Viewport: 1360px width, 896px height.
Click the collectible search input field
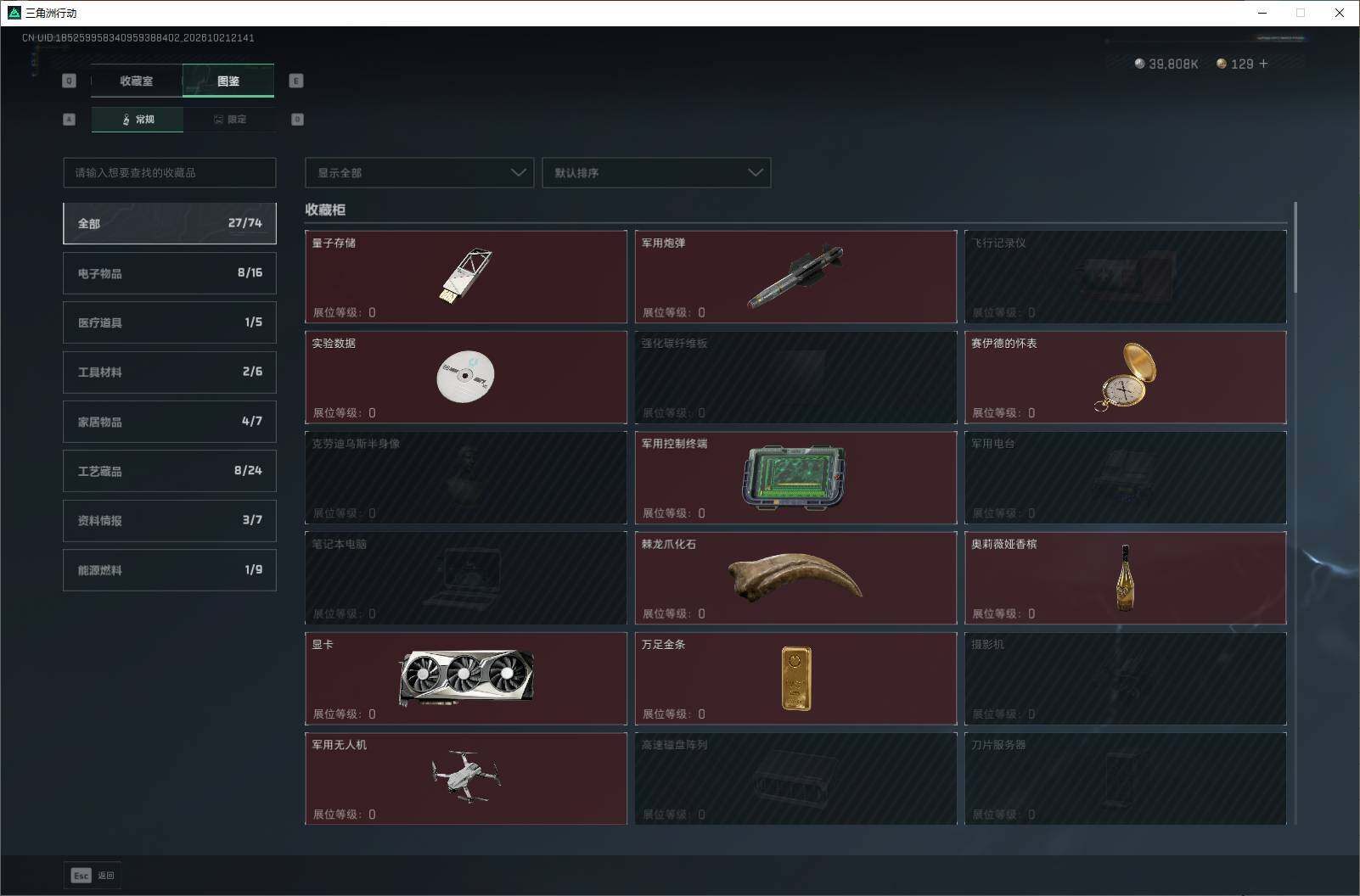tap(170, 172)
